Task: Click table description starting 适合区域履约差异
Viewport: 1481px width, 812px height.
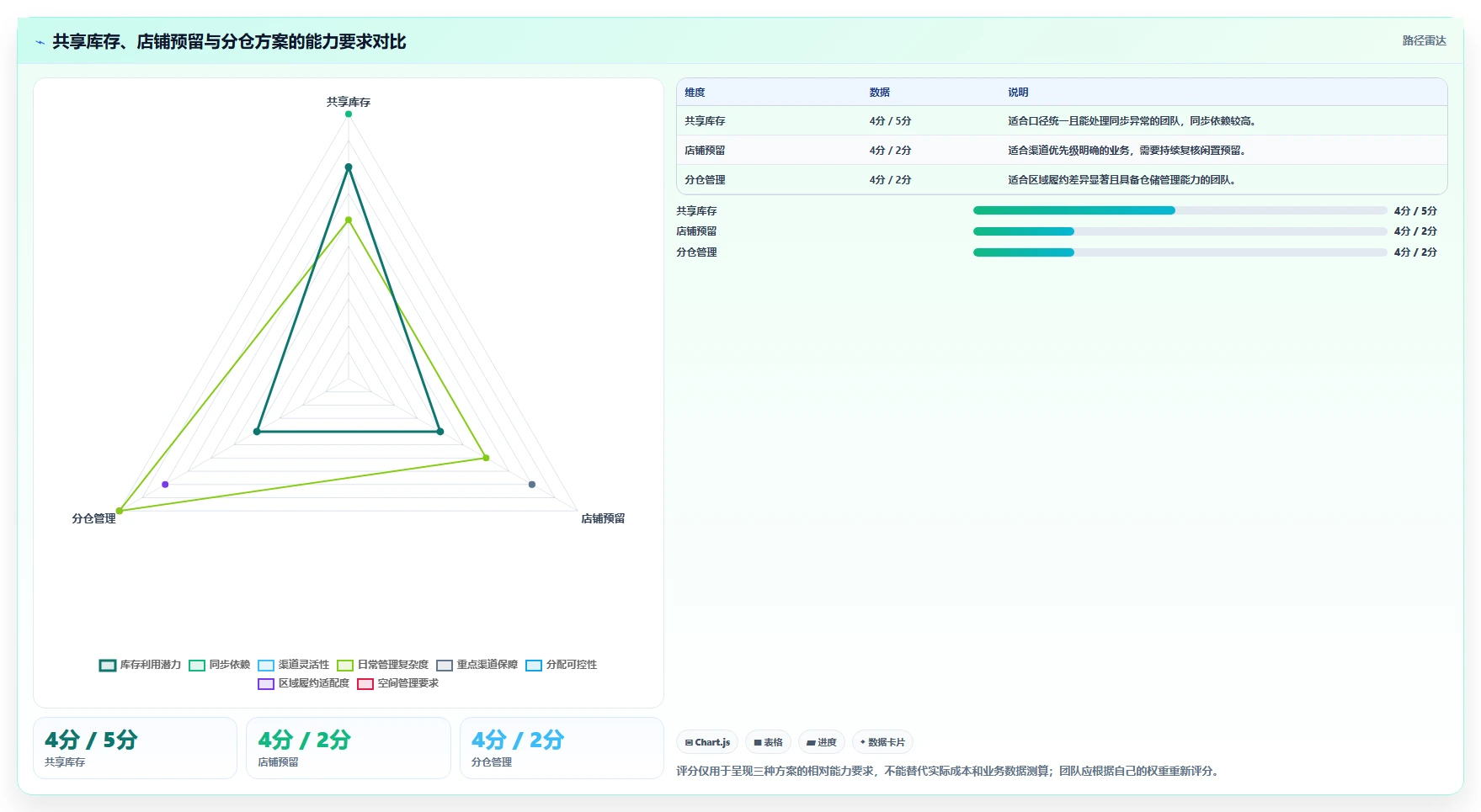Action: tap(1122, 180)
